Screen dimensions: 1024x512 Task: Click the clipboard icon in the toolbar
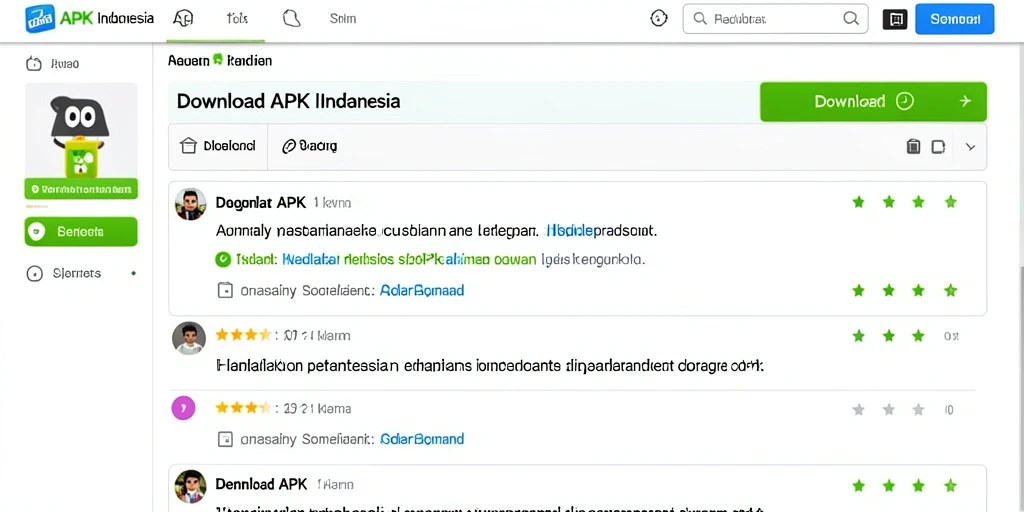(x=914, y=146)
